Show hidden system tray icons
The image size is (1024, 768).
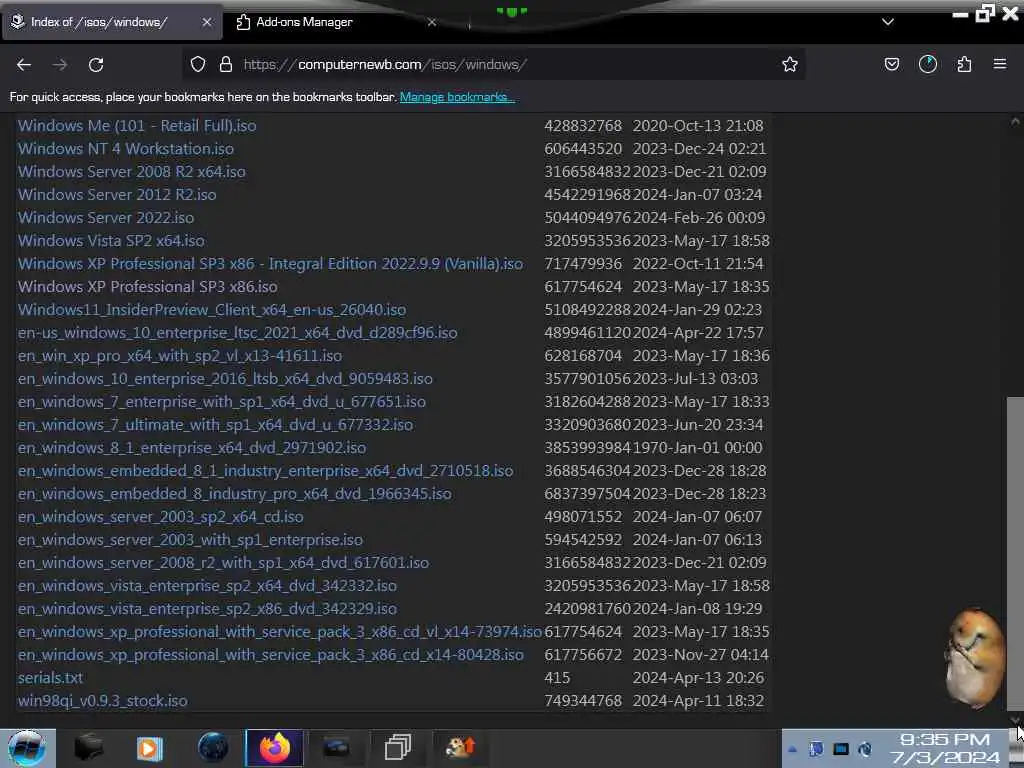coord(793,749)
